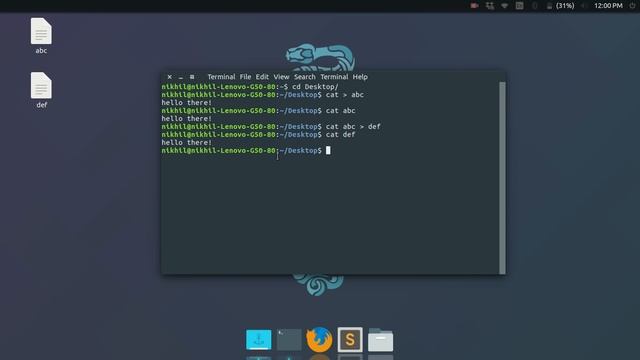Click the terminal vertical scrollbar

[x=502, y=178]
